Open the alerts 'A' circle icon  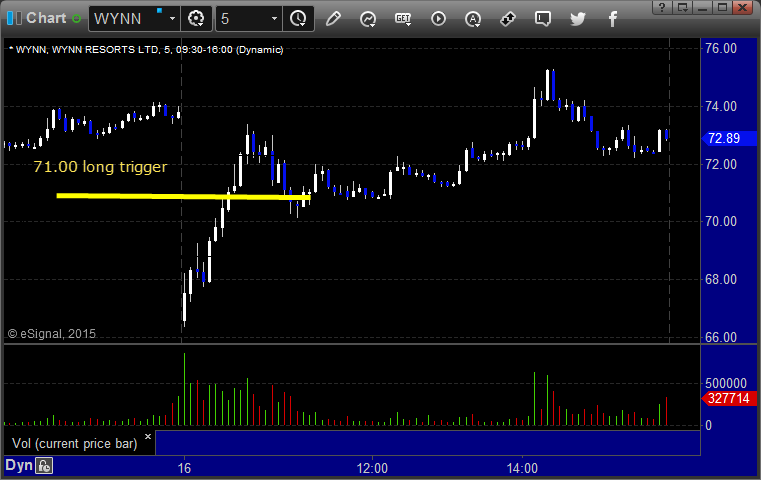pos(473,19)
